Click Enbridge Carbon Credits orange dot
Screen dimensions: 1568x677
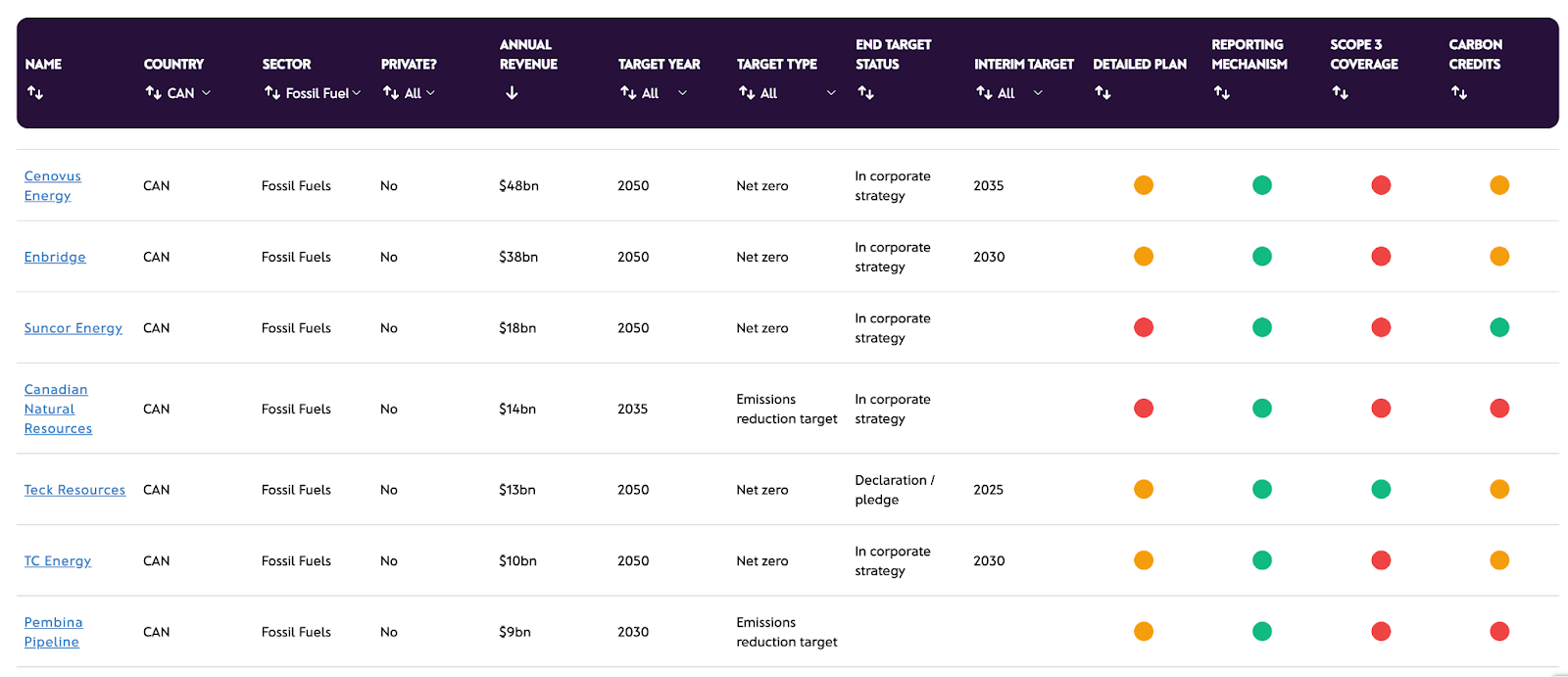click(x=1499, y=257)
